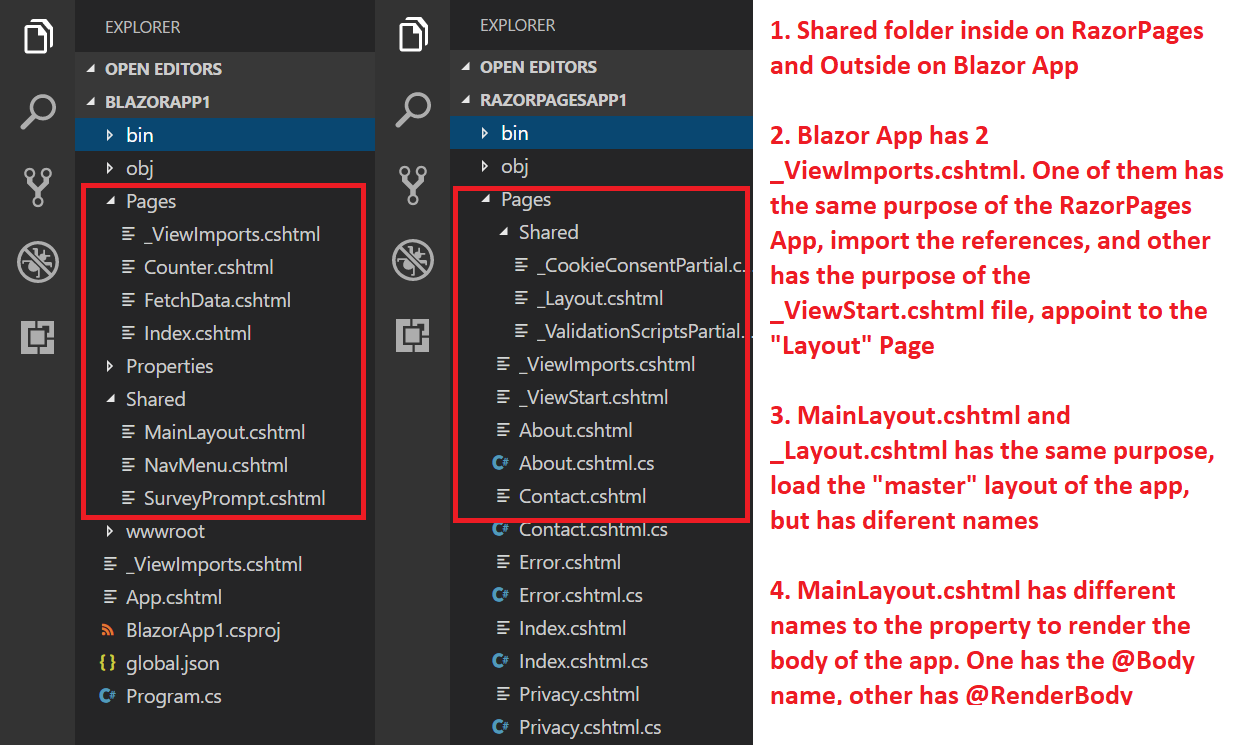Open Source Control icon in BlazorApp1 activity bar
This screenshot has height=745, width=1252.
click(x=38, y=187)
